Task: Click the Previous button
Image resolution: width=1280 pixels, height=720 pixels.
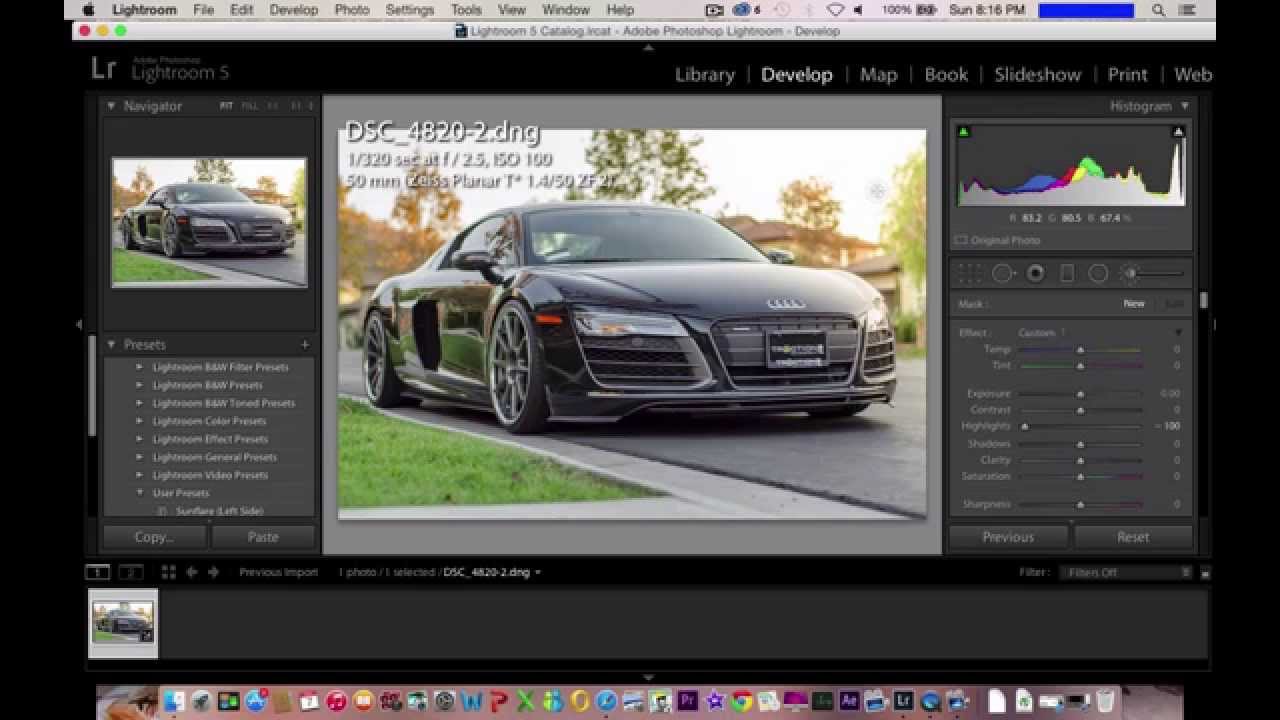Action: (1008, 537)
